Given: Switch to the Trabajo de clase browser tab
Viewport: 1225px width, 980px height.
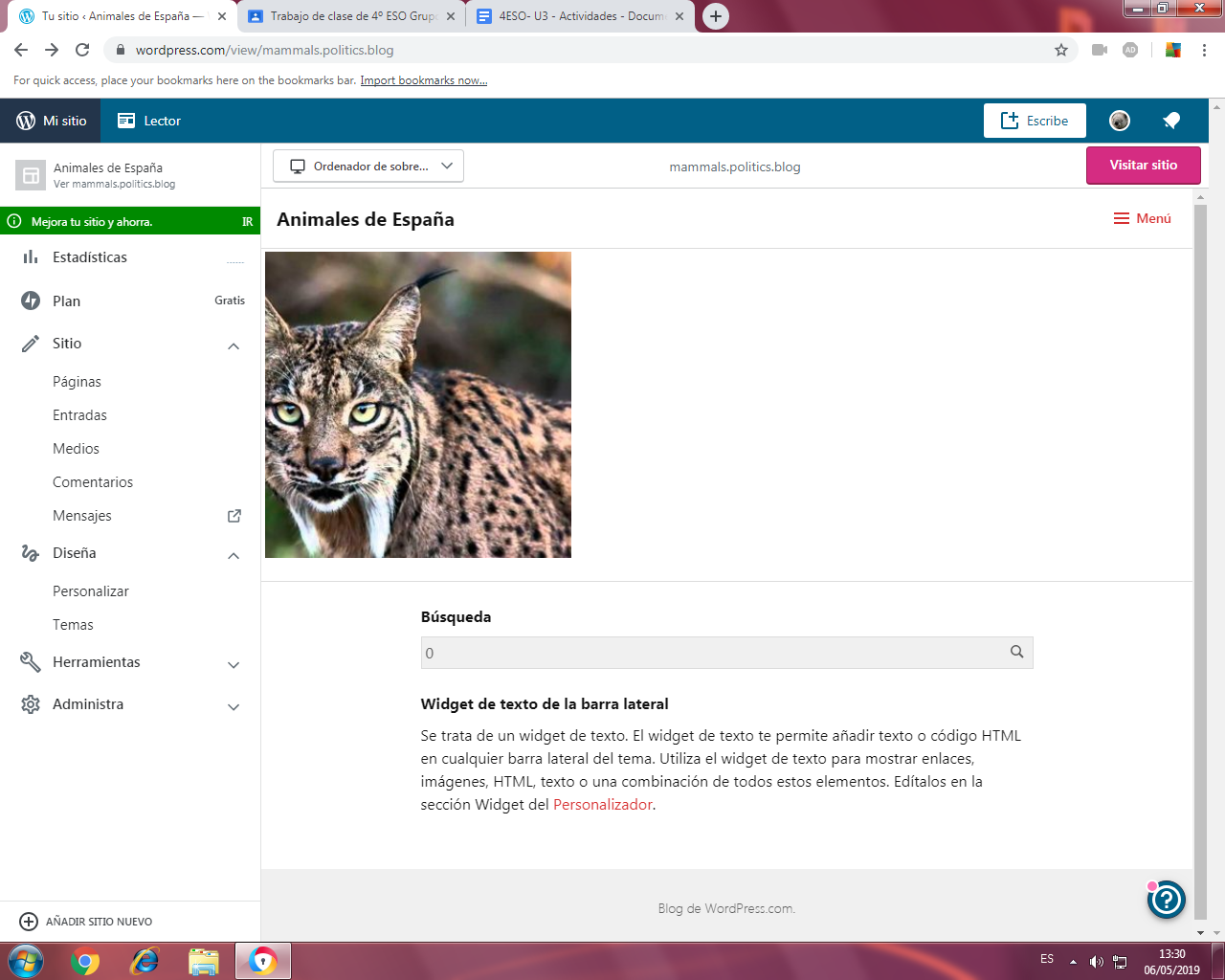Looking at the screenshot, I should (351, 16).
